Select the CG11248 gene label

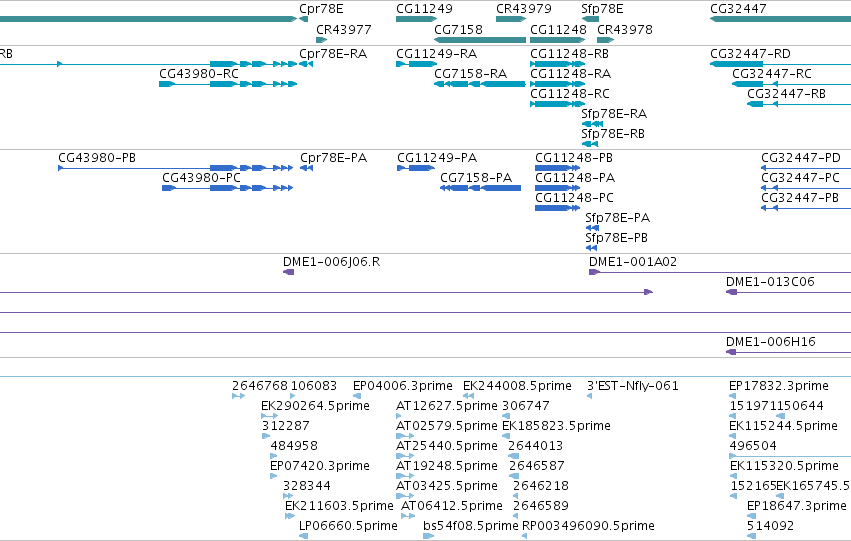coord(558,29)
